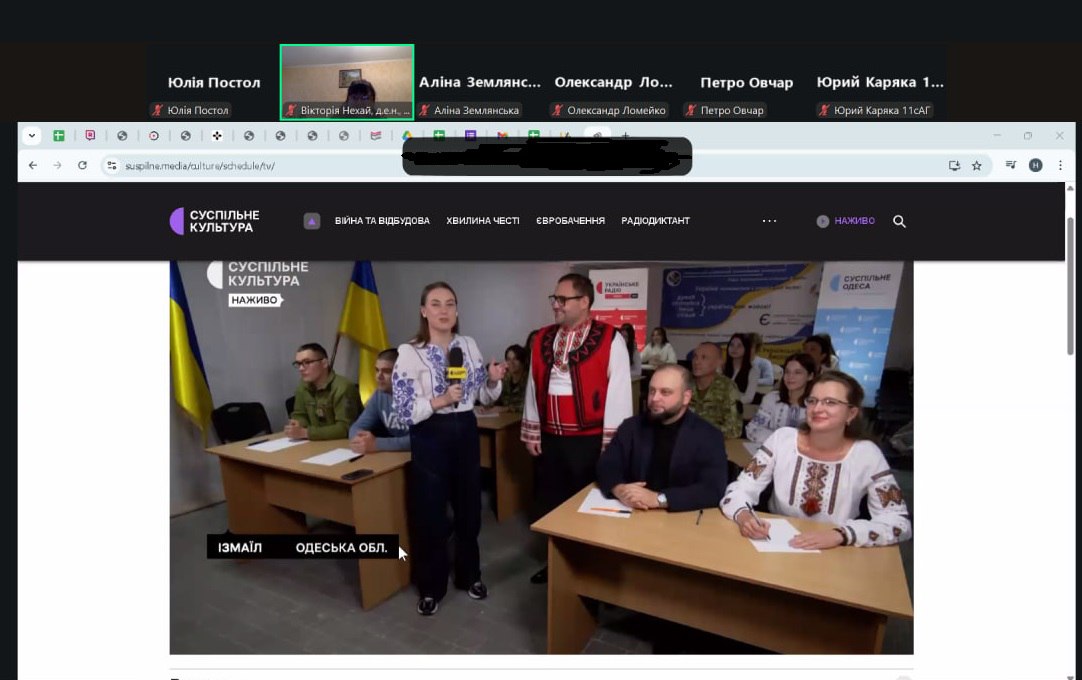The image size is (1082, 680).
Task: Expand the tab search dropdown arrow
Action: [x=32, y=136]
